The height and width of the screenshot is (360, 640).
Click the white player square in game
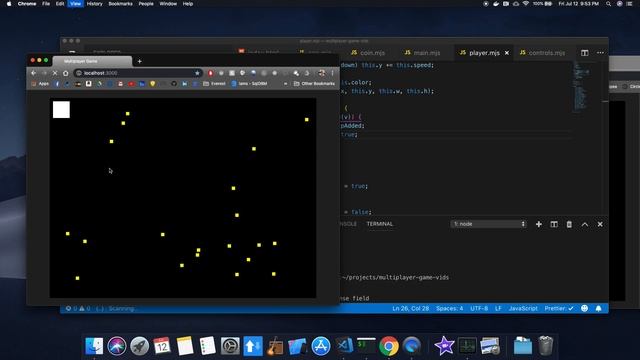click(61, 110)
